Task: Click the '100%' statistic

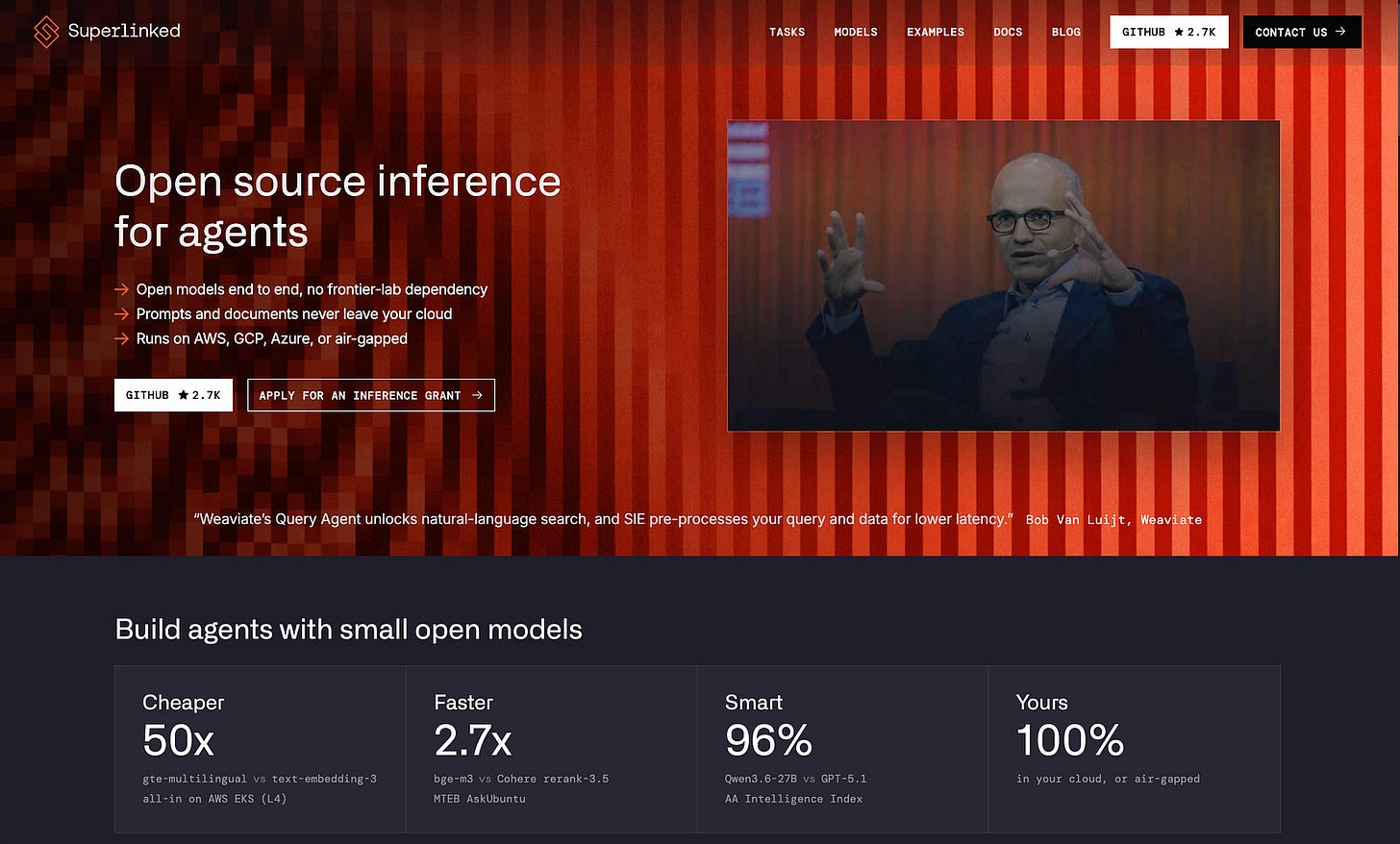Action: click(1070, 740)
